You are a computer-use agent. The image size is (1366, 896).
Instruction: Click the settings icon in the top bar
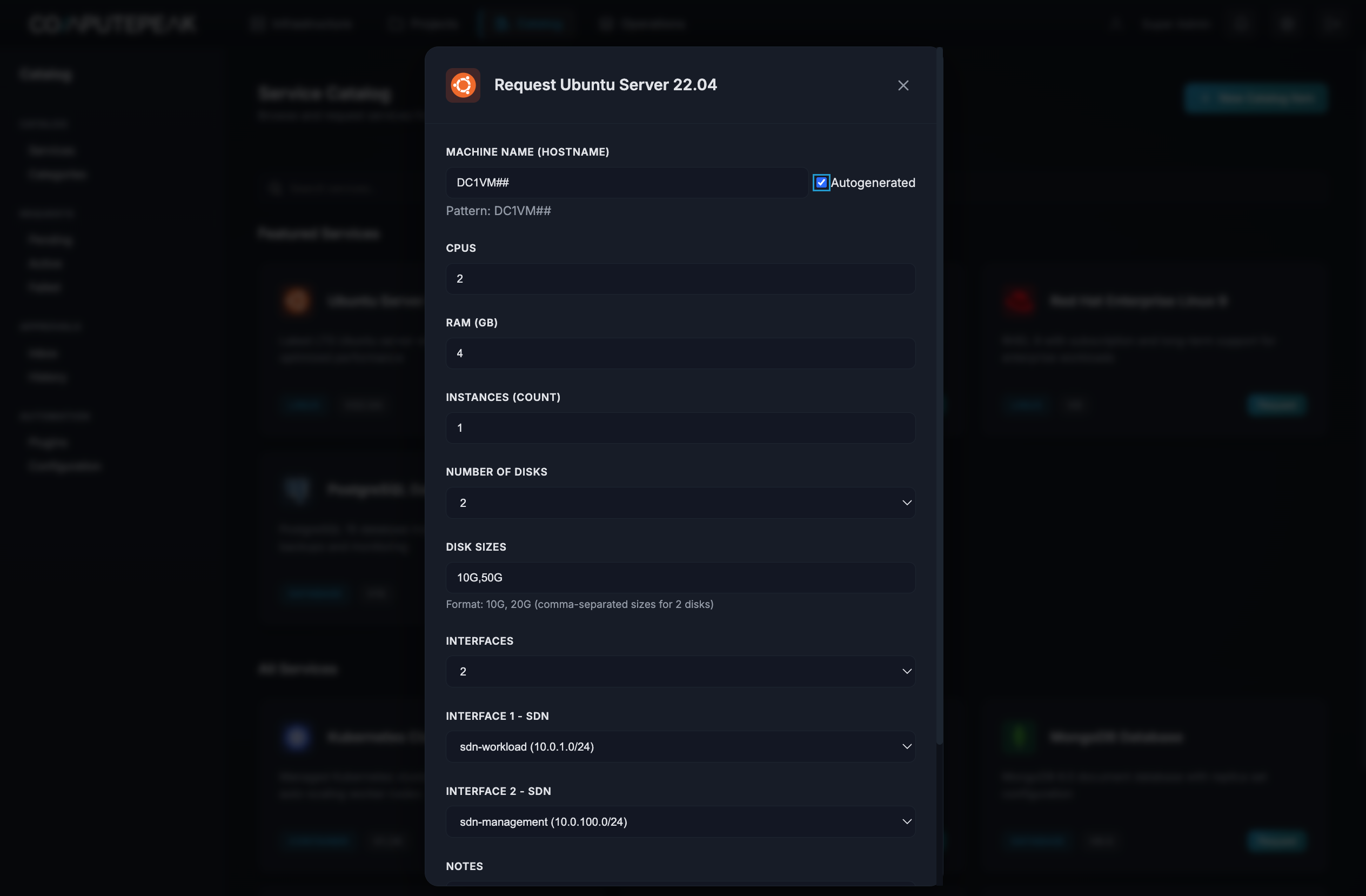pos(1287,24)
